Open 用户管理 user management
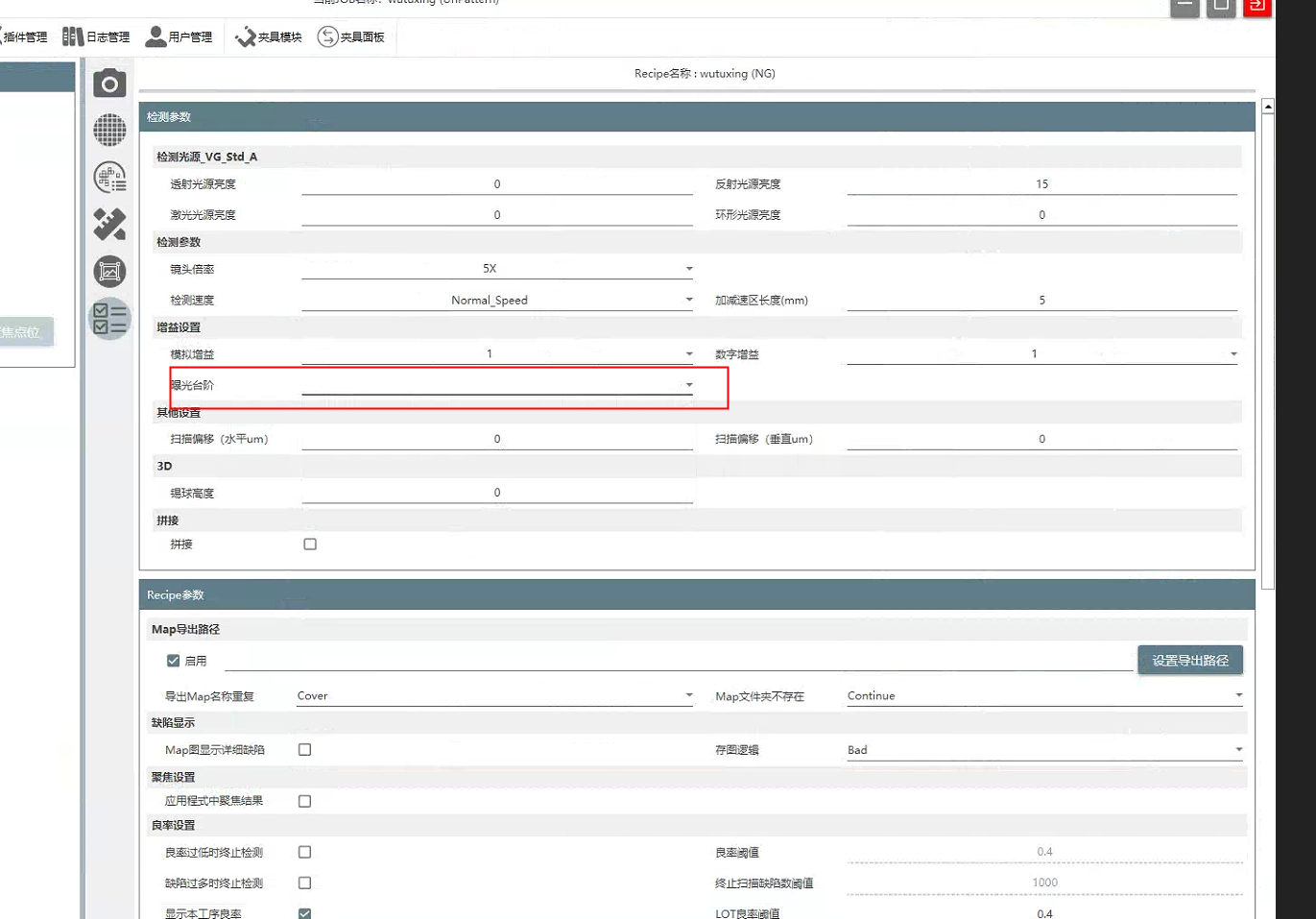 click(179, 37)
